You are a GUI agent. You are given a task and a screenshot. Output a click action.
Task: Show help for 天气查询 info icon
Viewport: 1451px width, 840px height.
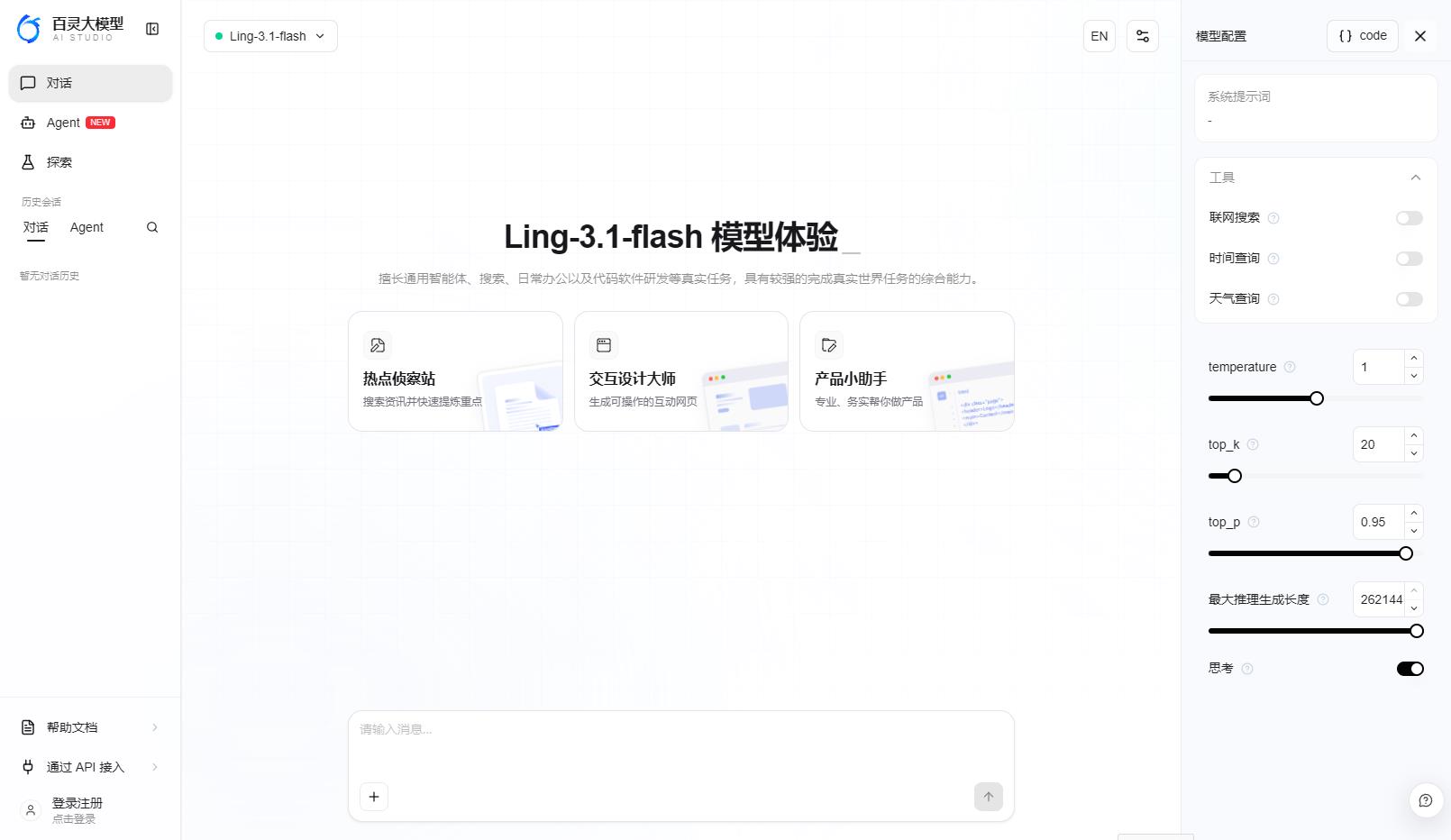pyautogui.click(x=1273, y=299)
